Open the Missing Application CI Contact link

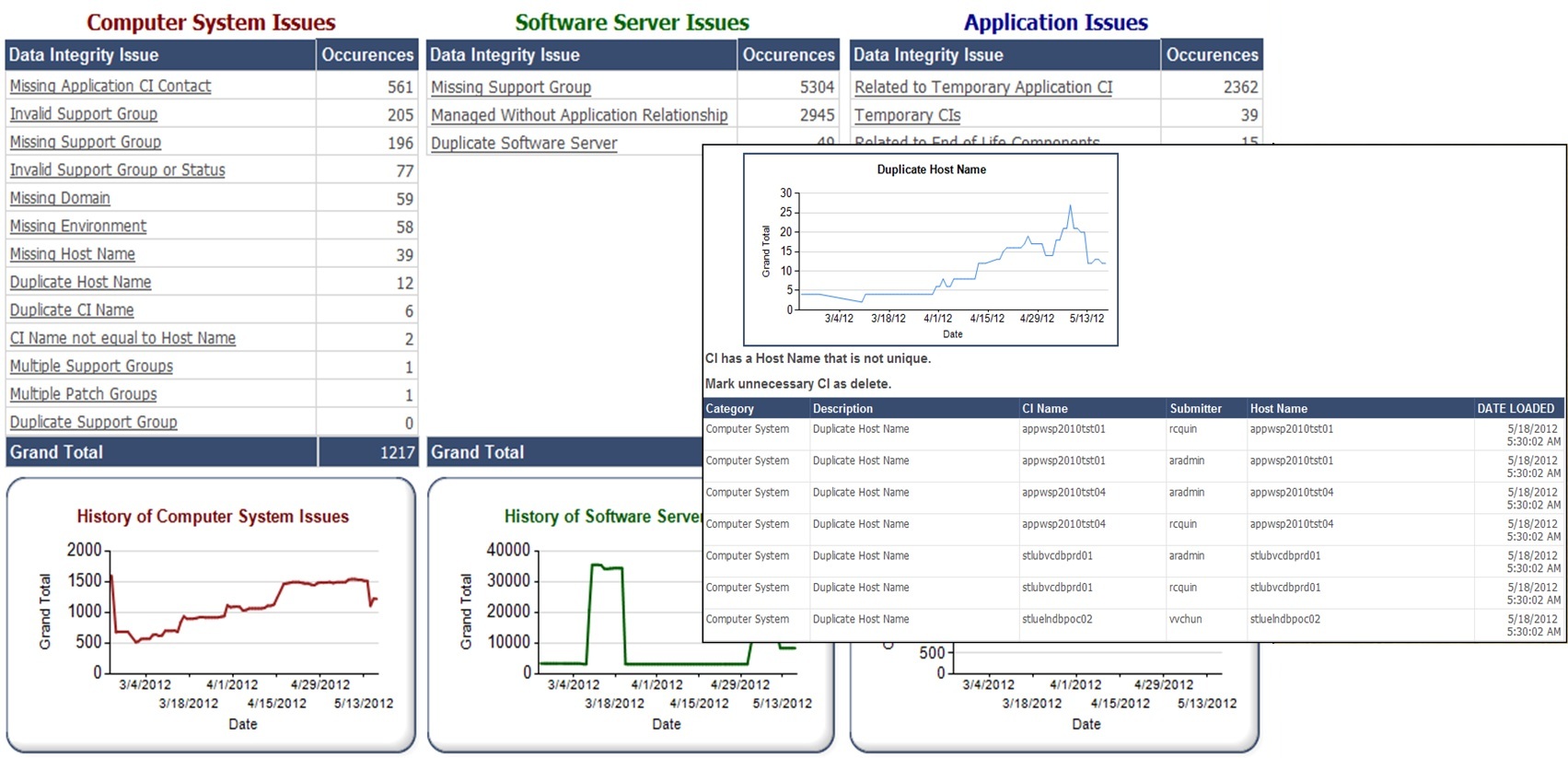click(x=110, y=86)
